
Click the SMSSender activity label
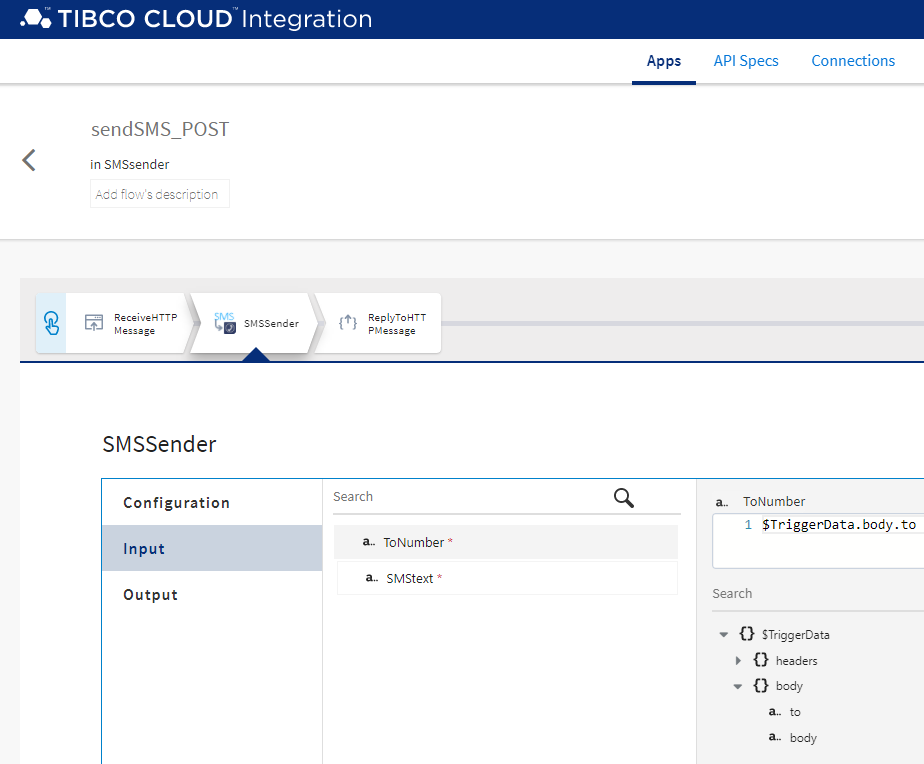coord(271,324)
